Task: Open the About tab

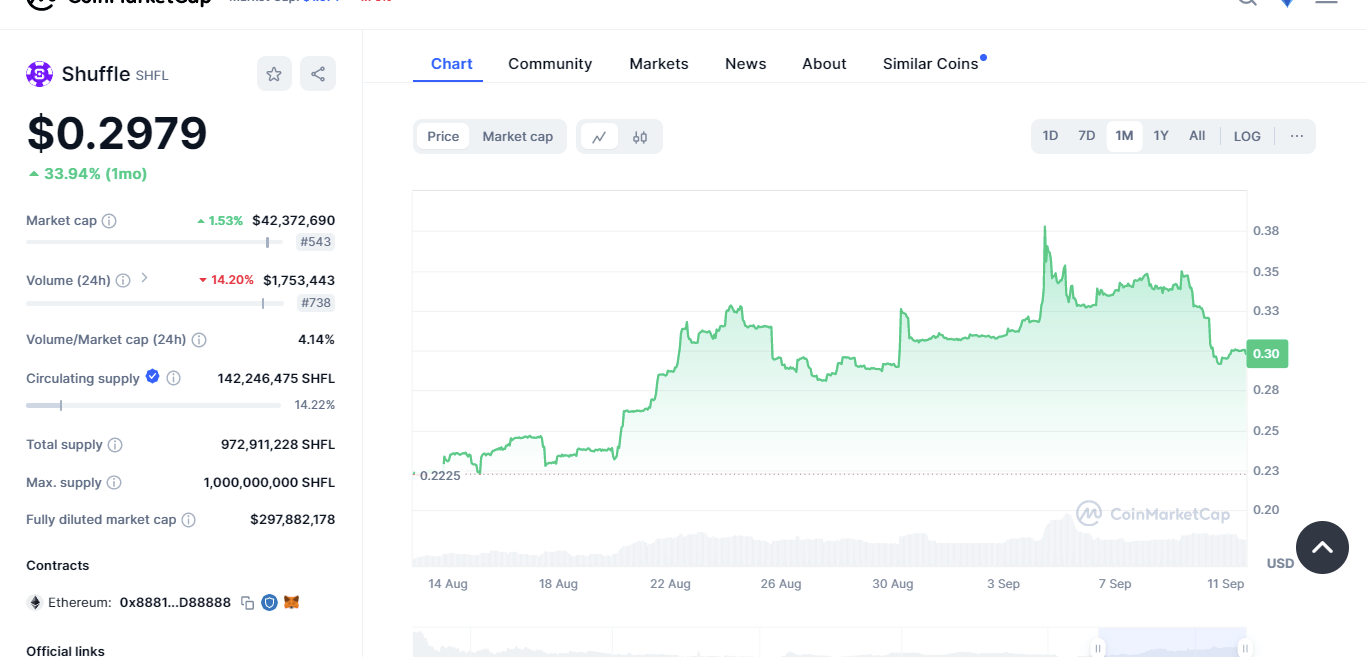Action: [824, 64]
